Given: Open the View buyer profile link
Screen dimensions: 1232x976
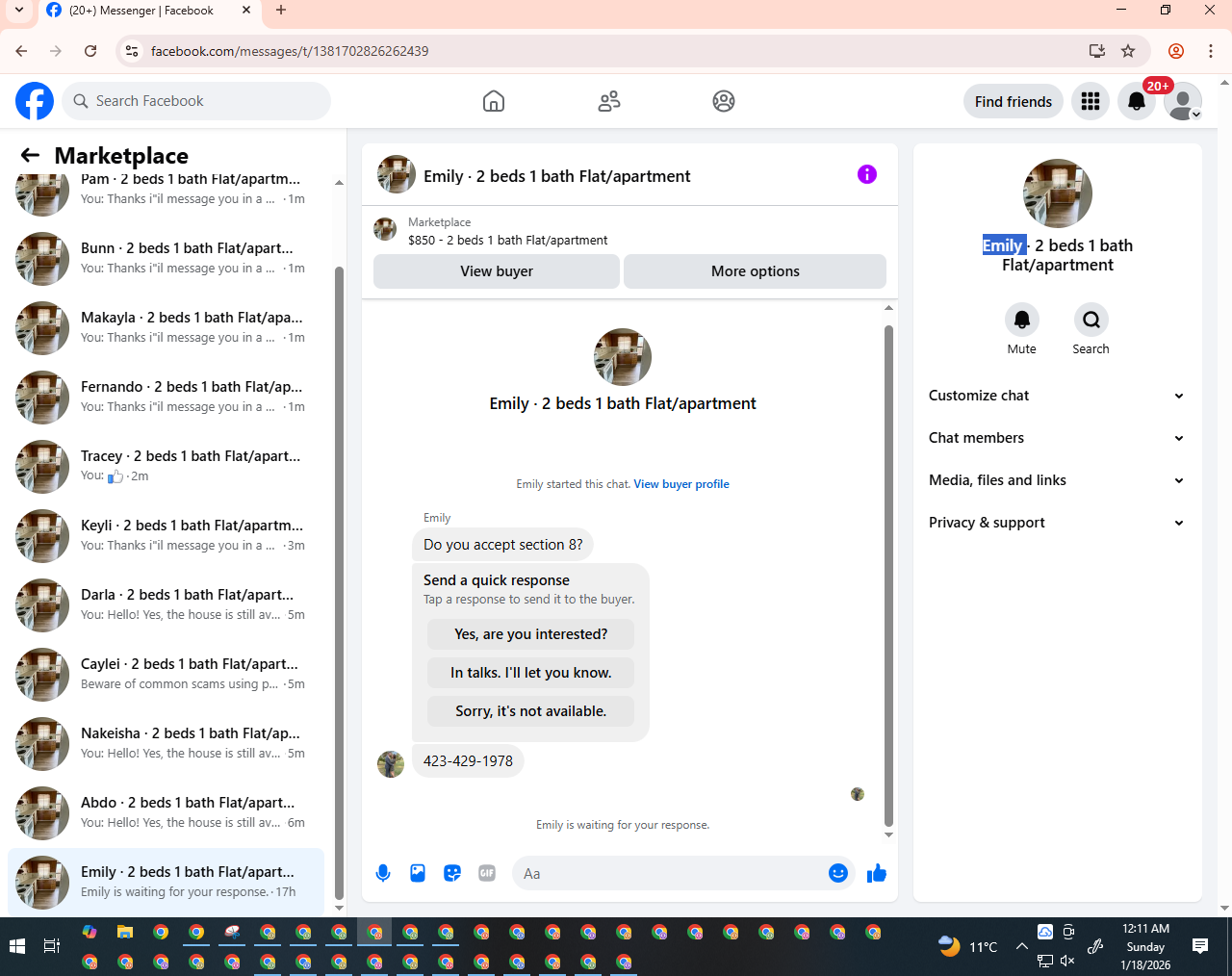Looking at the screenshot, I should coord(681,484).
